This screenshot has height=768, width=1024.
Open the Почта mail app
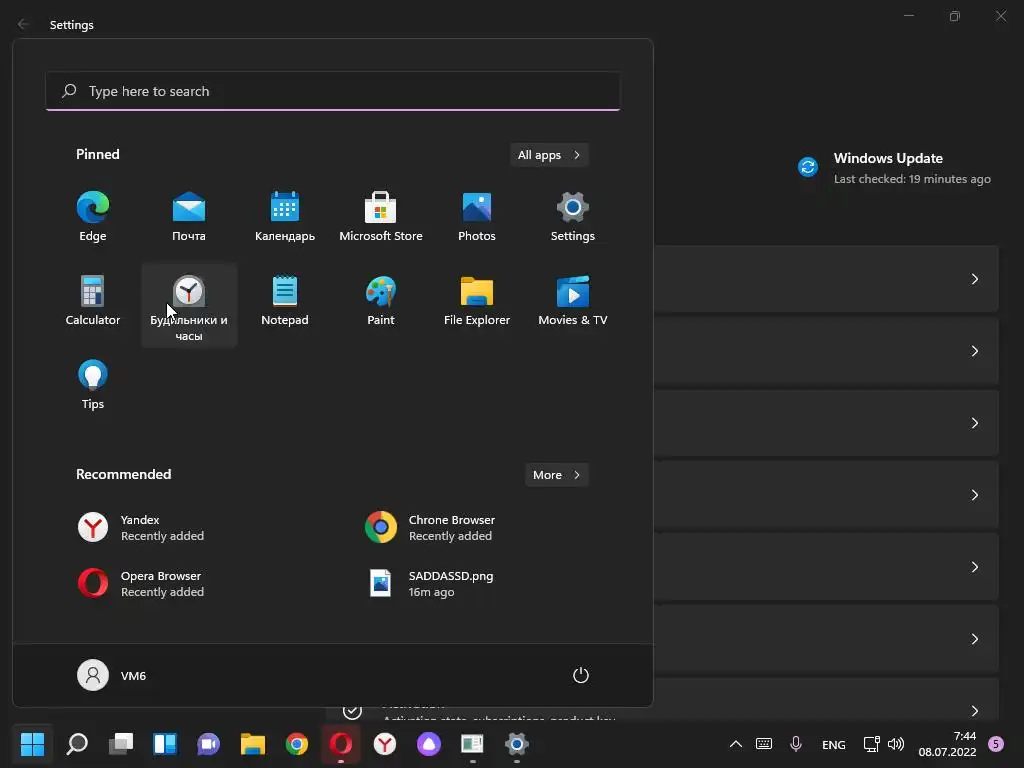tap(189, 217)
